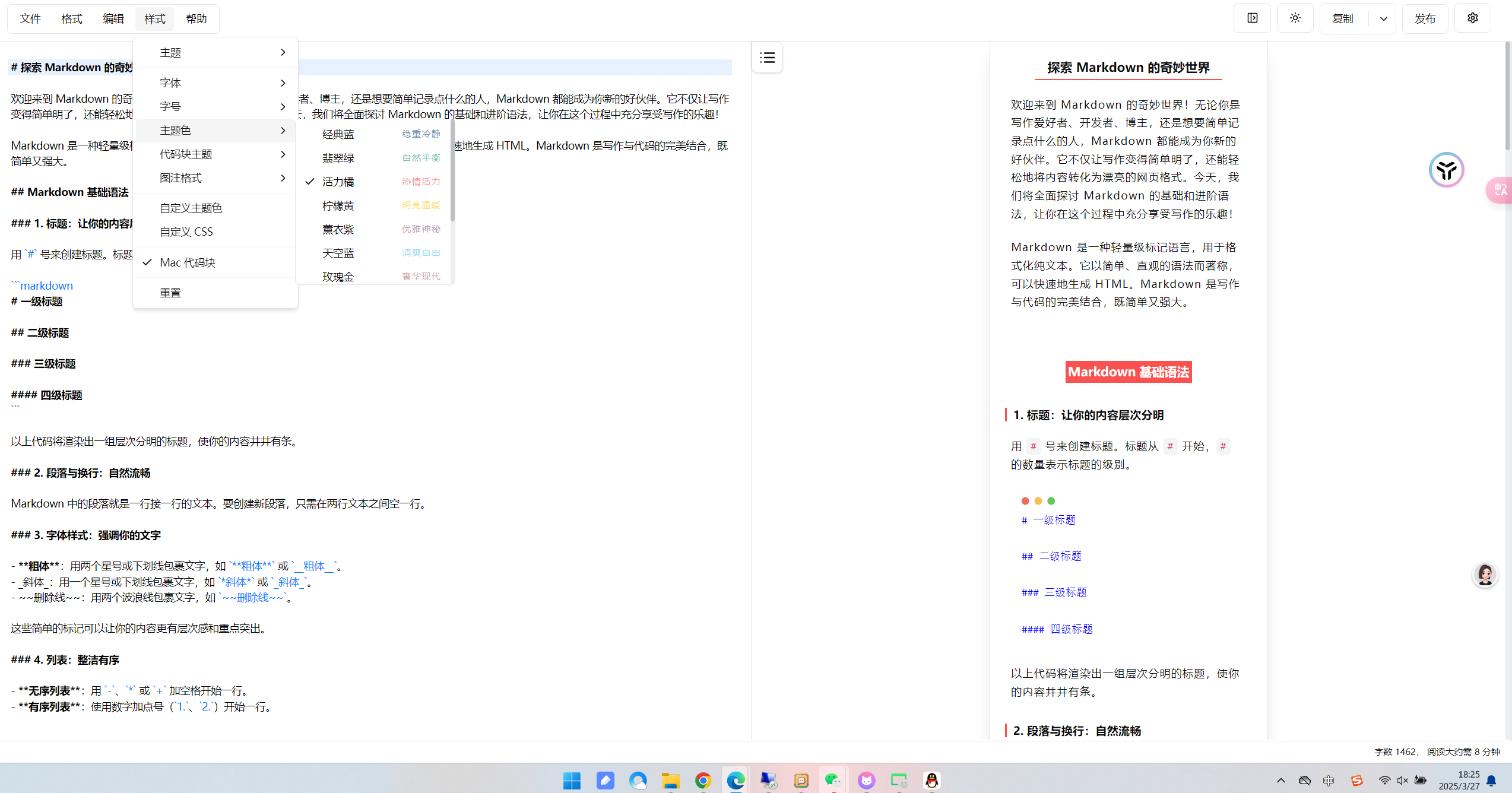Expand the 字号 submenu
1512x793 pixels.
[215, 106]
